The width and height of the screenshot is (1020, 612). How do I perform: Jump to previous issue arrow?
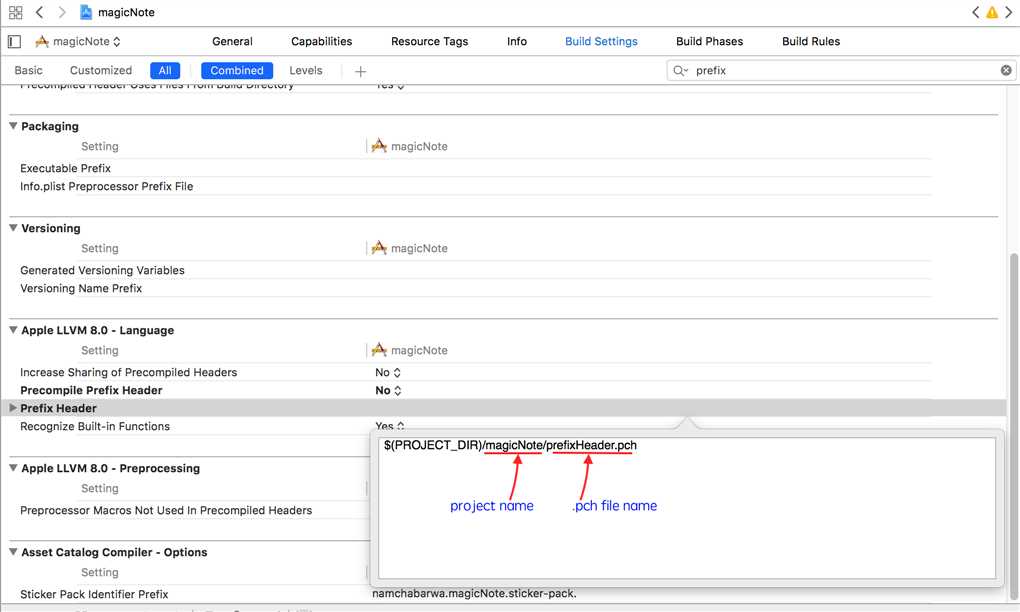point(975,12)
